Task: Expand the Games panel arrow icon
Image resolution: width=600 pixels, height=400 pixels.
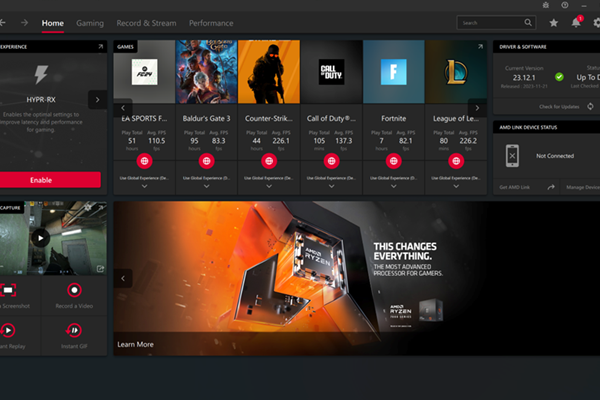Action: 480,46
